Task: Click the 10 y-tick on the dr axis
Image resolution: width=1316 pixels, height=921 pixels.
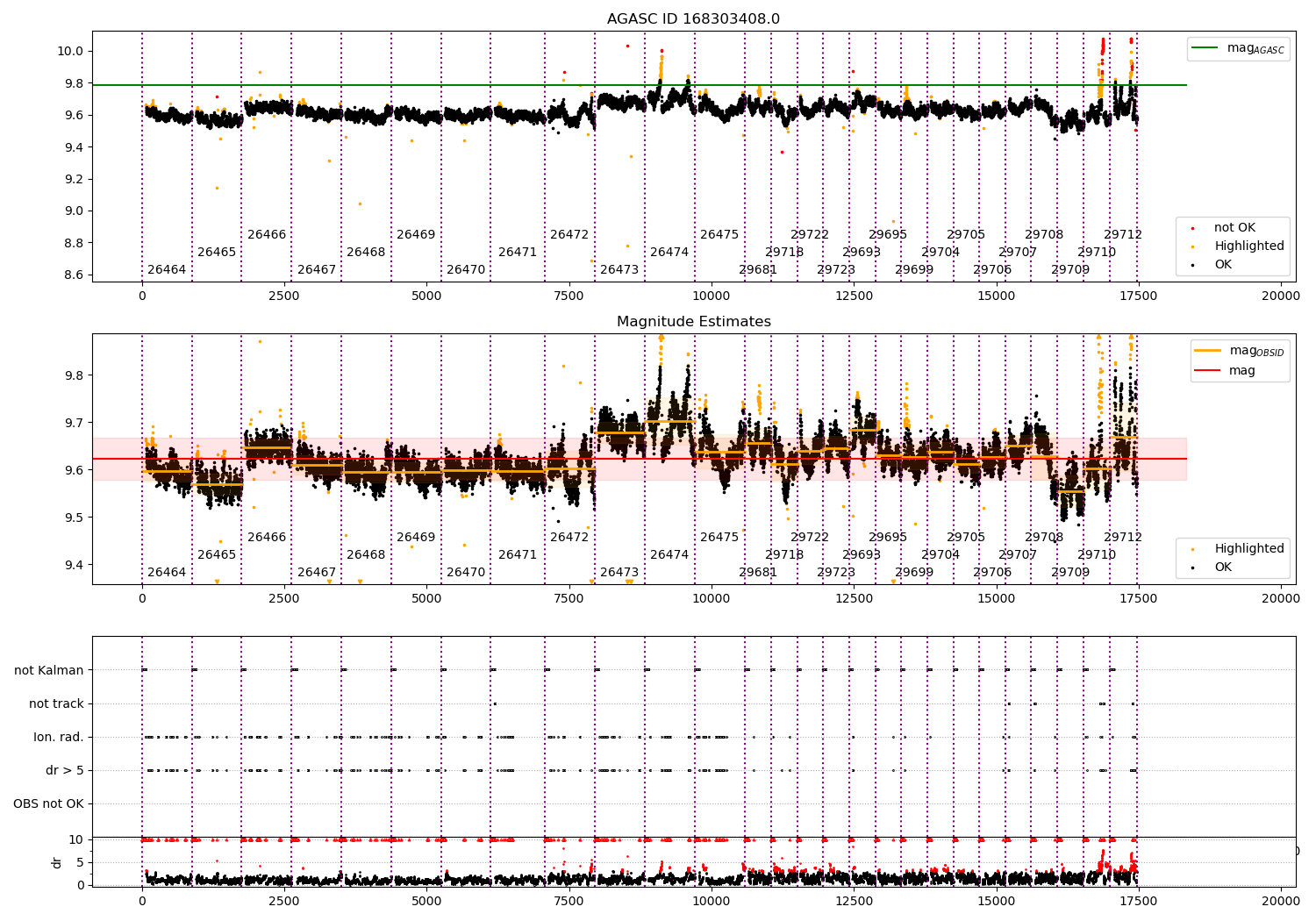Action: point(77,839)
